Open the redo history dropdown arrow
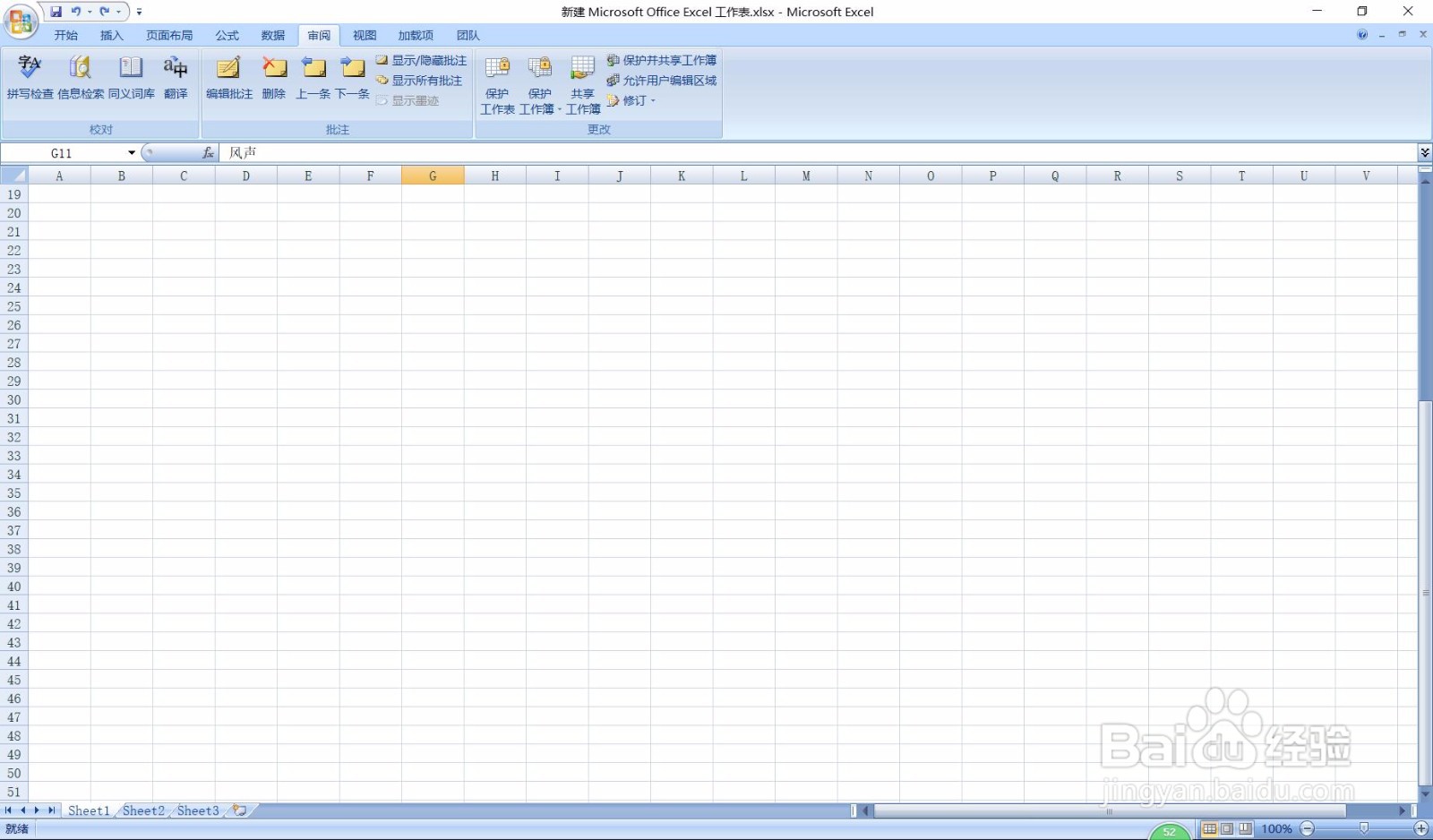The height and width of the screenshot is (840, 1433). (x=118, y=12)
